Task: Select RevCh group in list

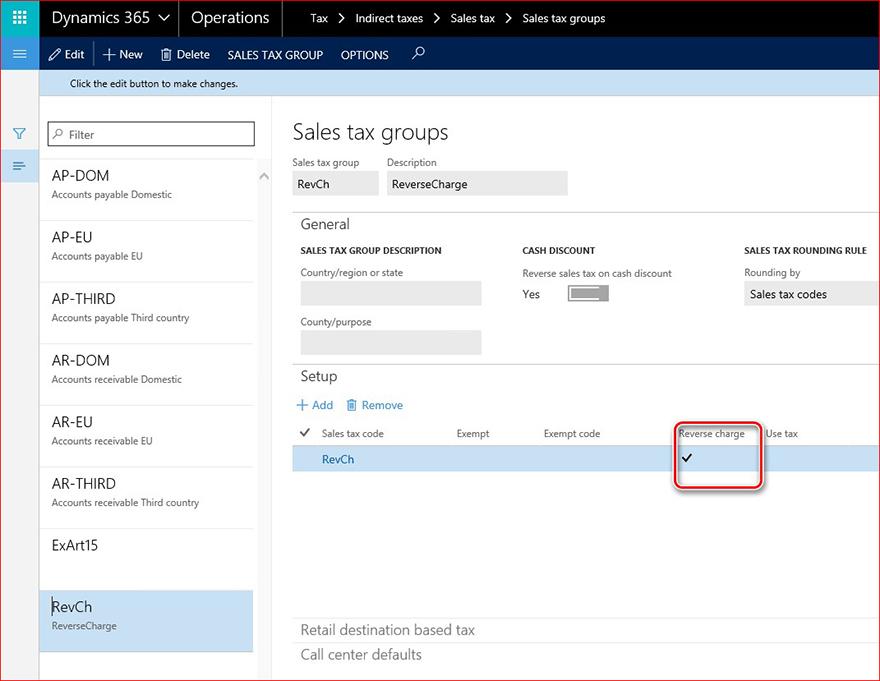Action: click(146, 621)
